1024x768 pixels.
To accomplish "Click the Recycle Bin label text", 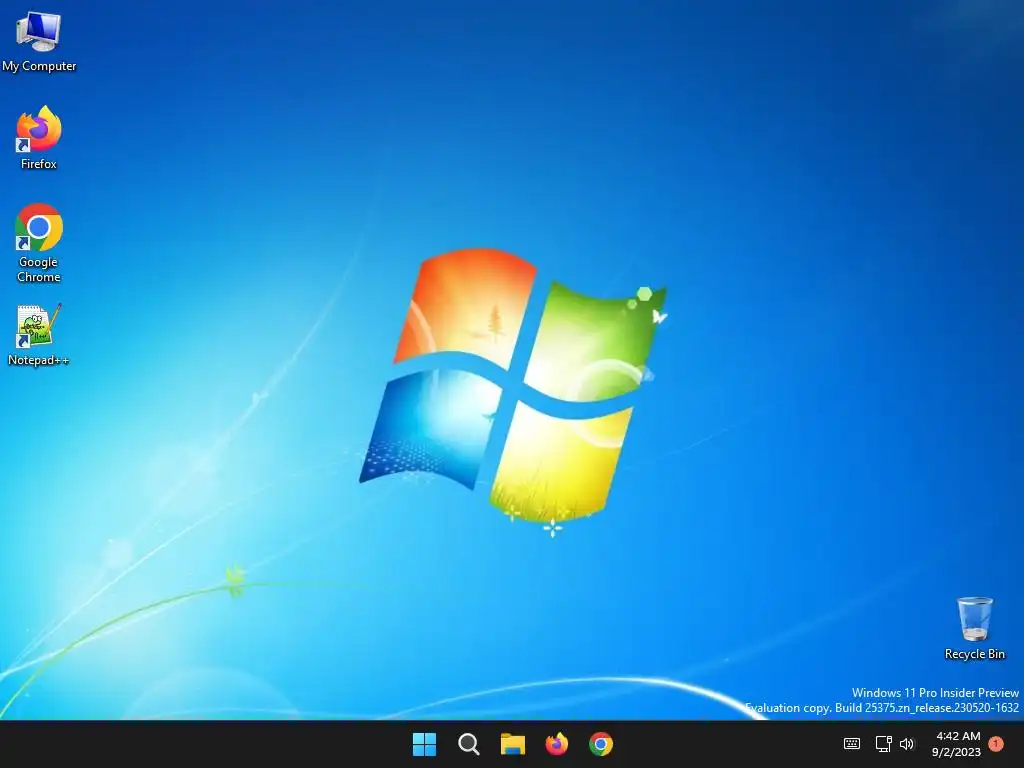I will coord(974,654).
